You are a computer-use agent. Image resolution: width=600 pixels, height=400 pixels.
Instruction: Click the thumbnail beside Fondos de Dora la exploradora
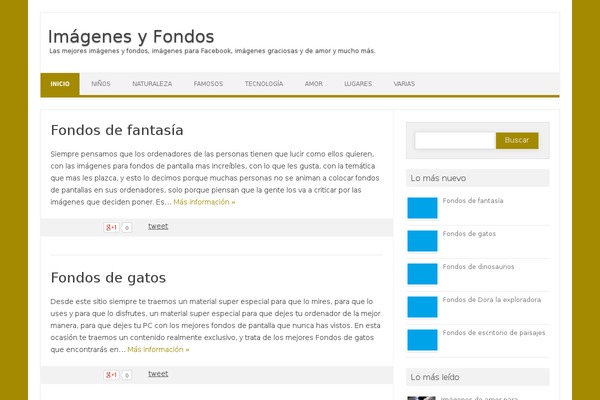click(x=422, y=307)
